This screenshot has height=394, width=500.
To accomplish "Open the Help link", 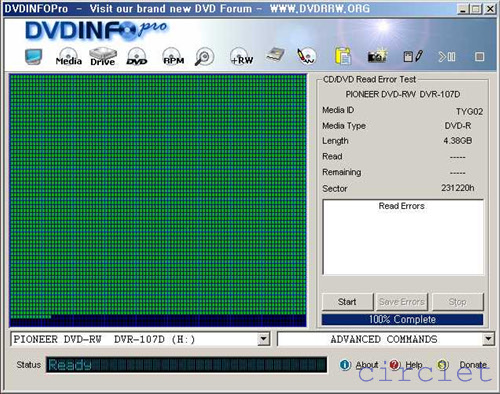I will click(414, 365).
